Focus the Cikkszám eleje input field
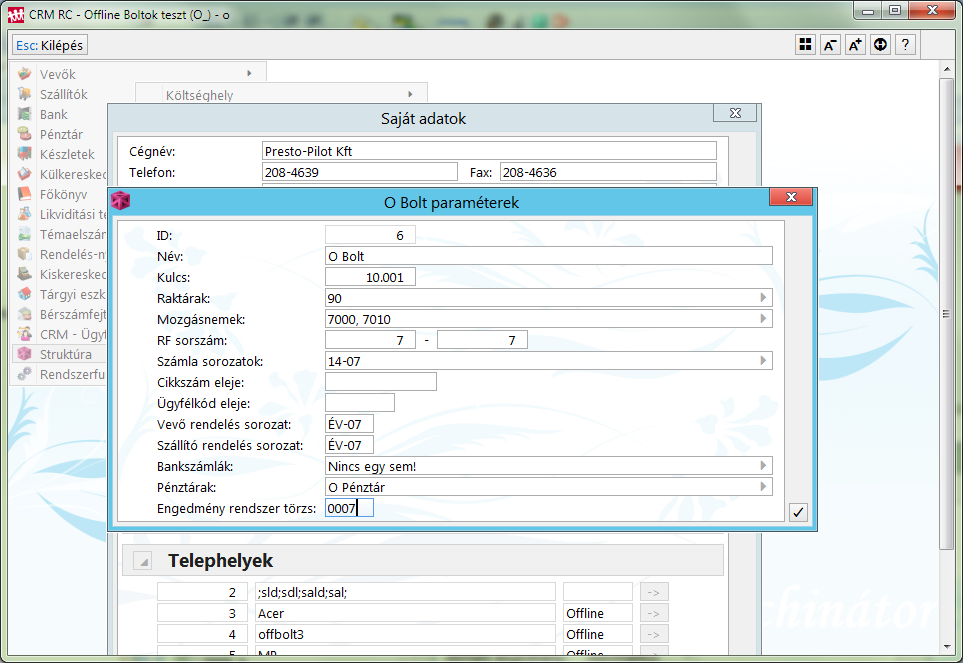The image size is (963, 663). [x=380, y=381]
